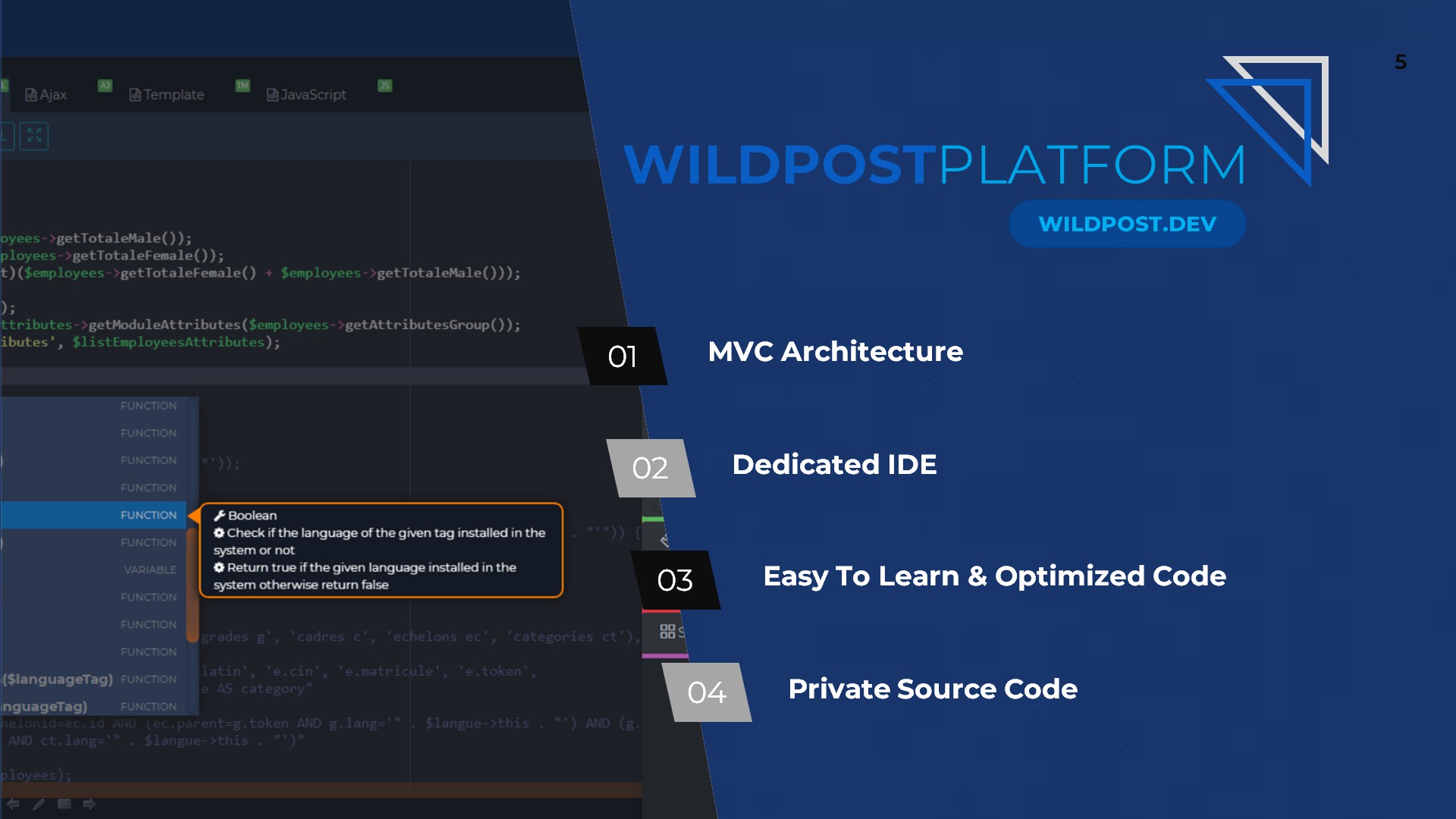Click Easy To Learn & Optimized Code
Screen dimensions: 1456x819
(x=994, y=576)
